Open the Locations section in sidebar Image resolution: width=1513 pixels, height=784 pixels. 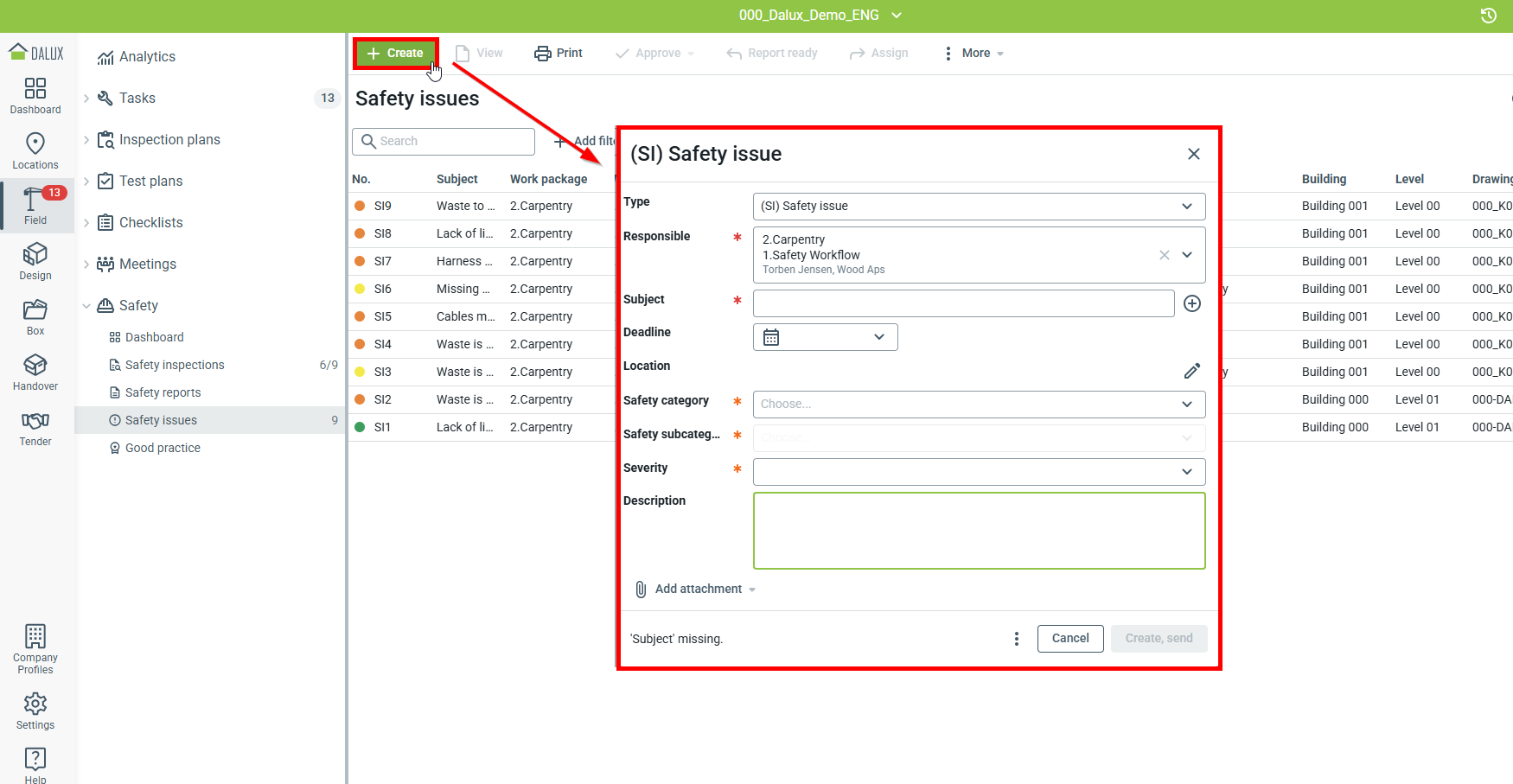click(x=35, y=150)
